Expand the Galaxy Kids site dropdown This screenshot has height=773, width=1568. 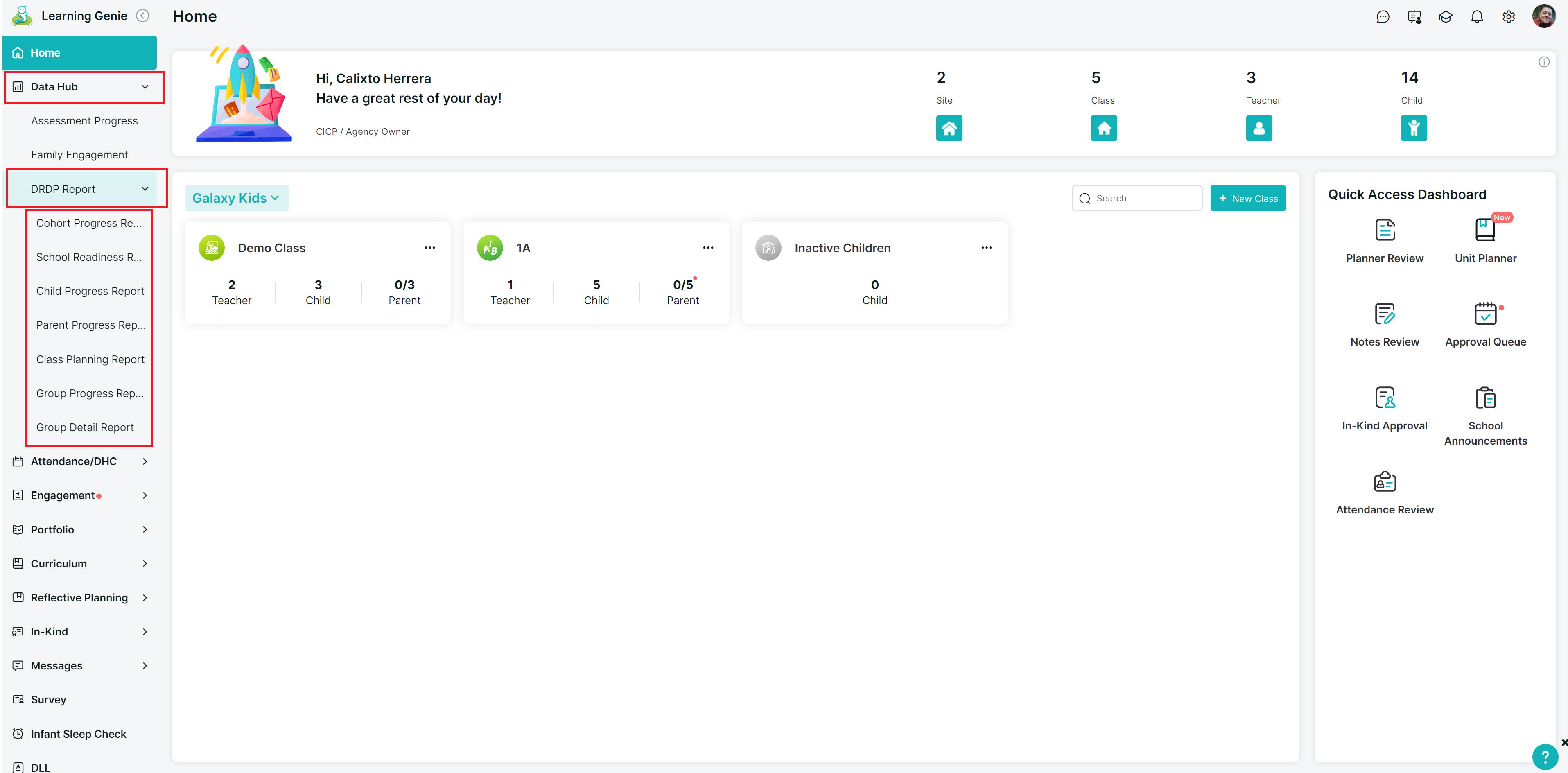(x=237, y=198)
